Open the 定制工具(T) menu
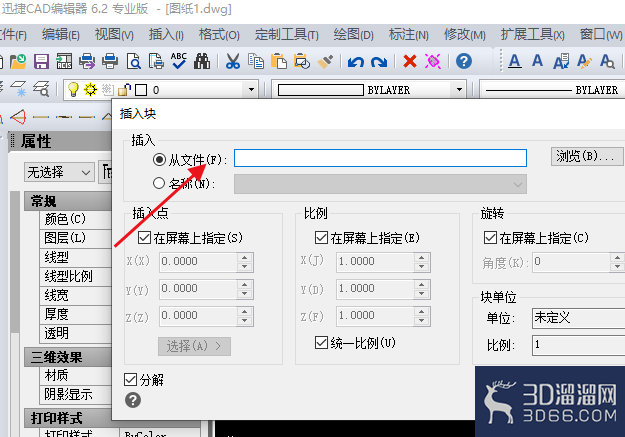Screen dimensions: 625x437 click(287, 35)
